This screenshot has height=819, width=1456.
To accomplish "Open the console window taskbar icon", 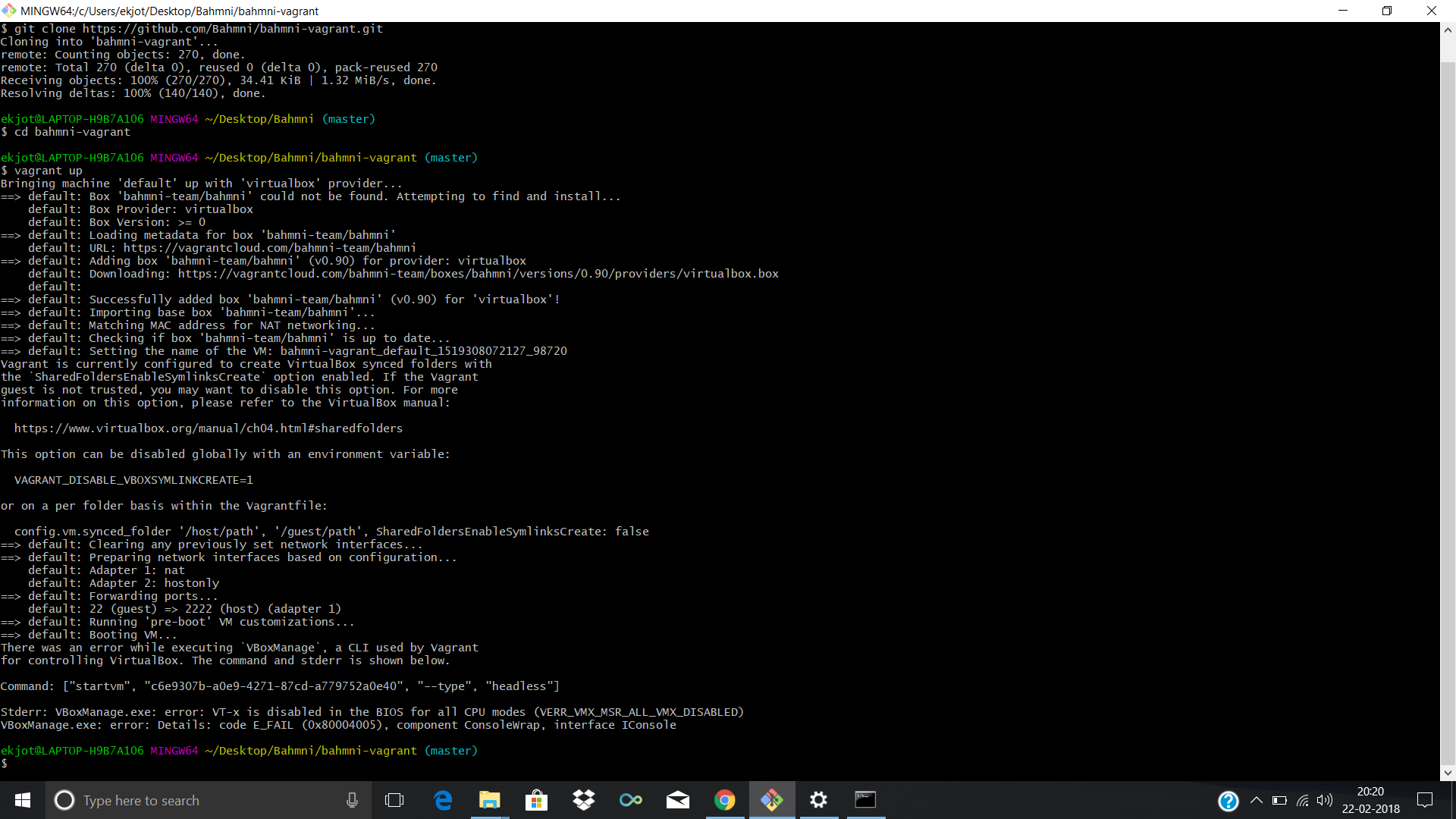I will [x=866, y=800].
